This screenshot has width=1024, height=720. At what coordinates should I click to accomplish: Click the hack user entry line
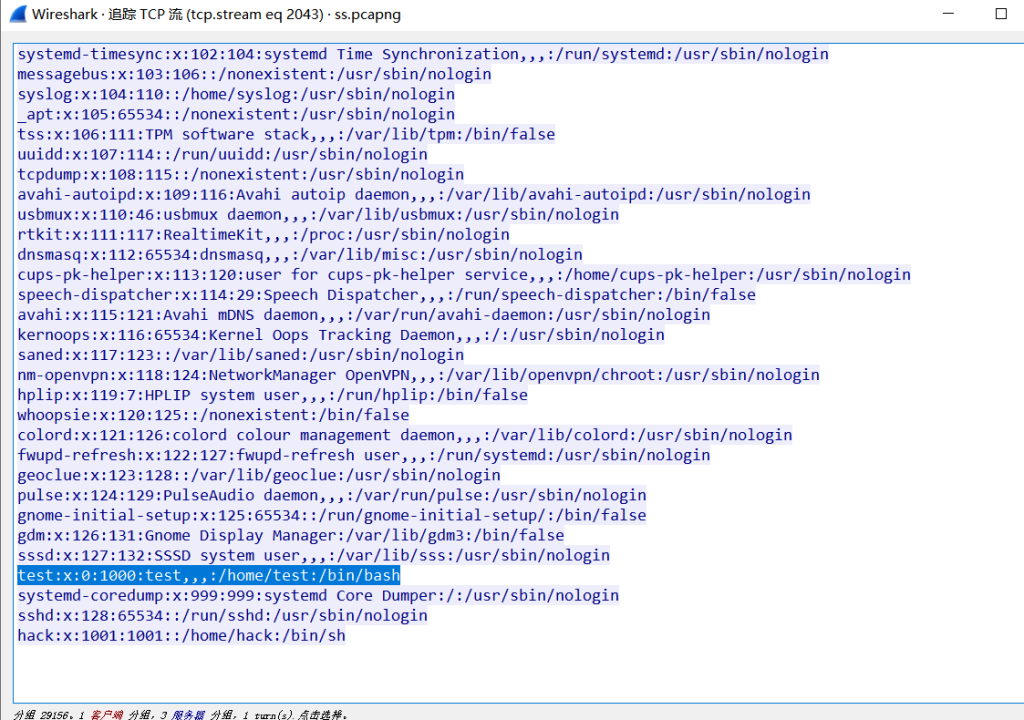click(x=181, y=635)
